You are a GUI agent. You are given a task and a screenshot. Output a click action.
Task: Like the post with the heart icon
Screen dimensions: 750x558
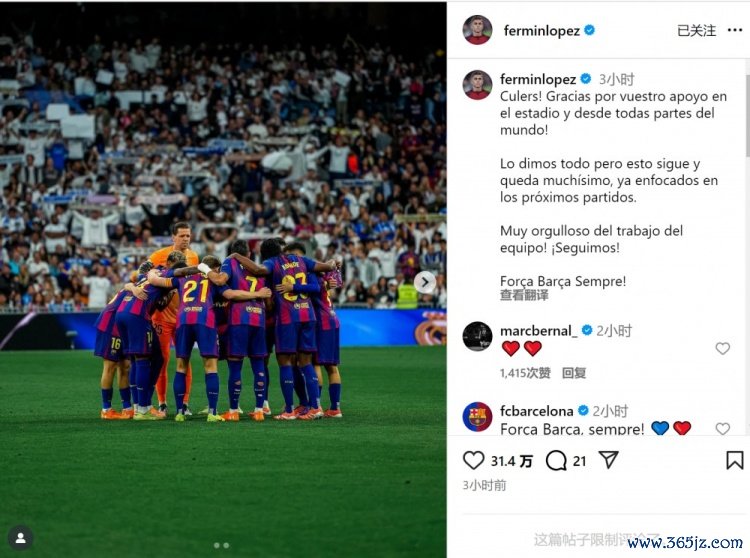[474, 460]
